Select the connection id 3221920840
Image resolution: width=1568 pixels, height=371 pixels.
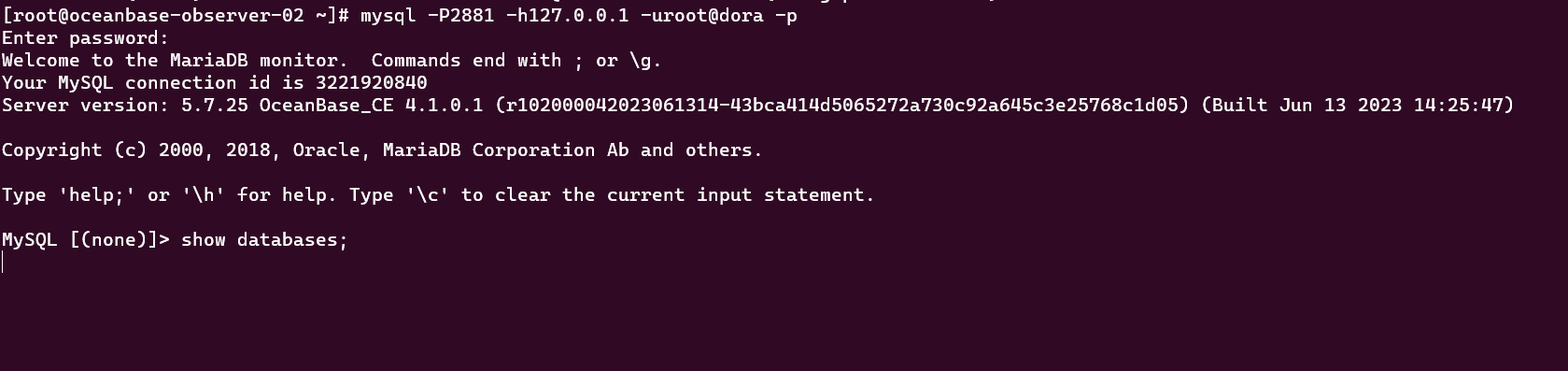coord(371,83)
